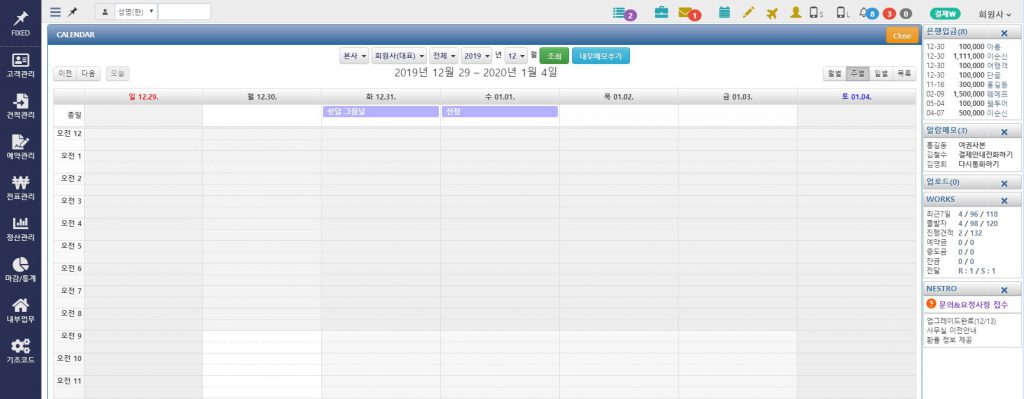Open the briefcase icon in top toolbar
This screenshot has height=399, width=1024.
(662, 12)
